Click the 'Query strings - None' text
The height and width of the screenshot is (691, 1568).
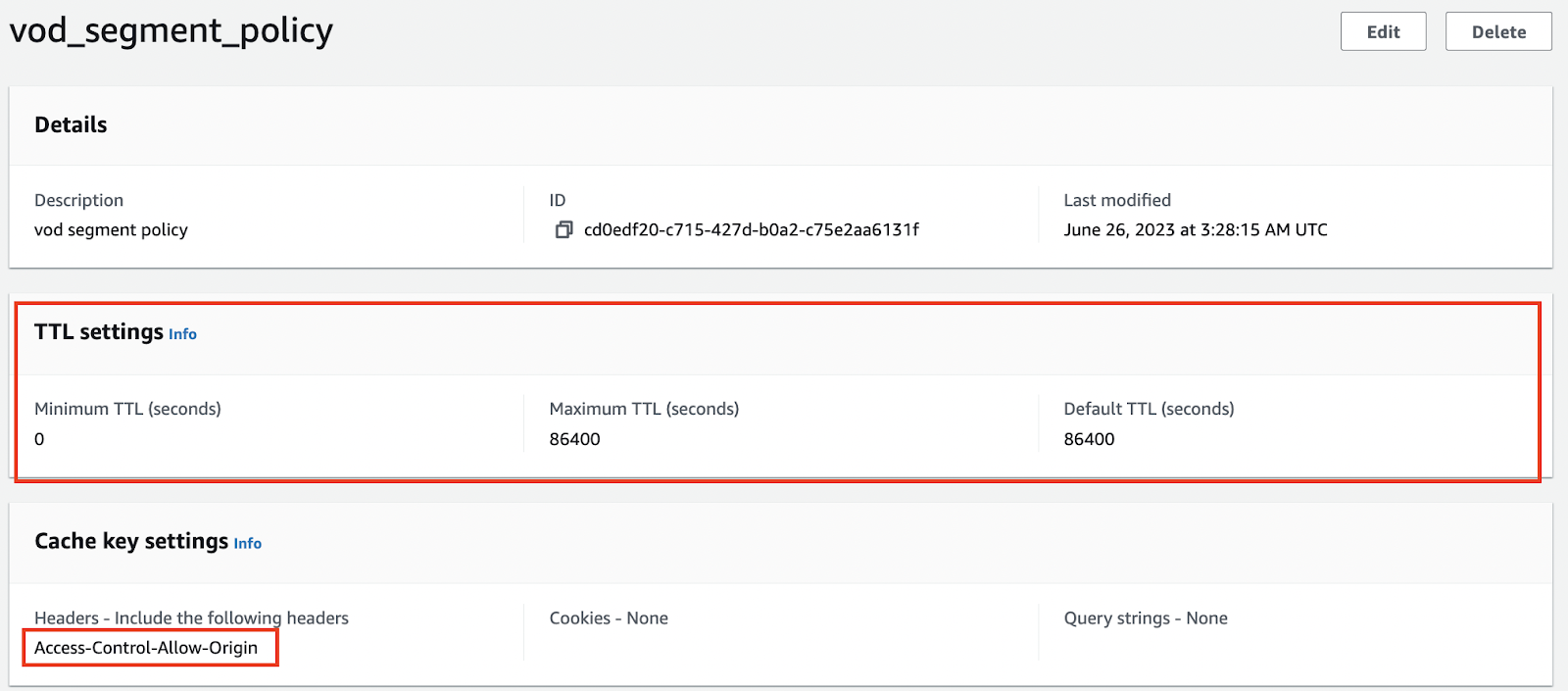1146,618
